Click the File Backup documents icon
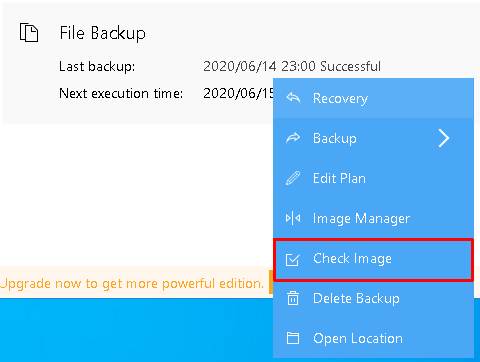Viewport: 480px width, 362px height. click(29, 33)
